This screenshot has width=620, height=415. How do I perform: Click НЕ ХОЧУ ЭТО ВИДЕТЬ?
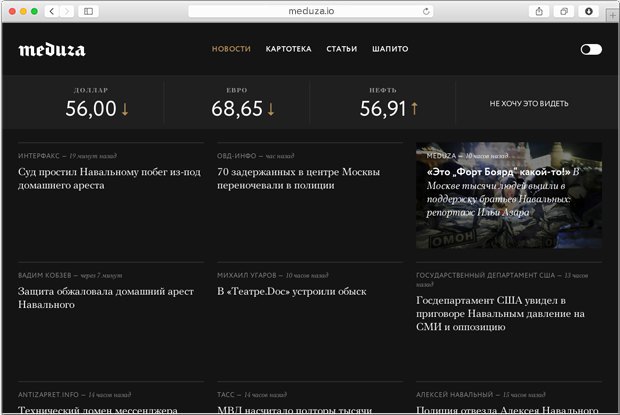coord(529,104)
